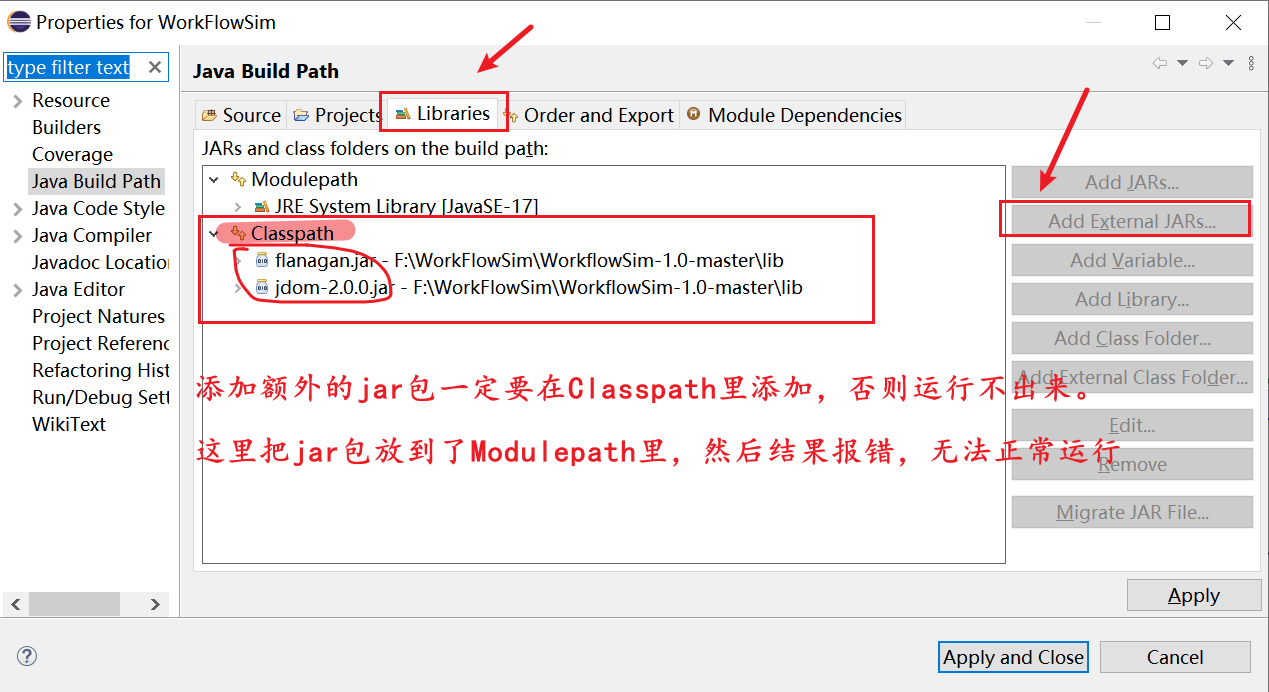
Task: Maximize the Properties window
Action: 1162,22
